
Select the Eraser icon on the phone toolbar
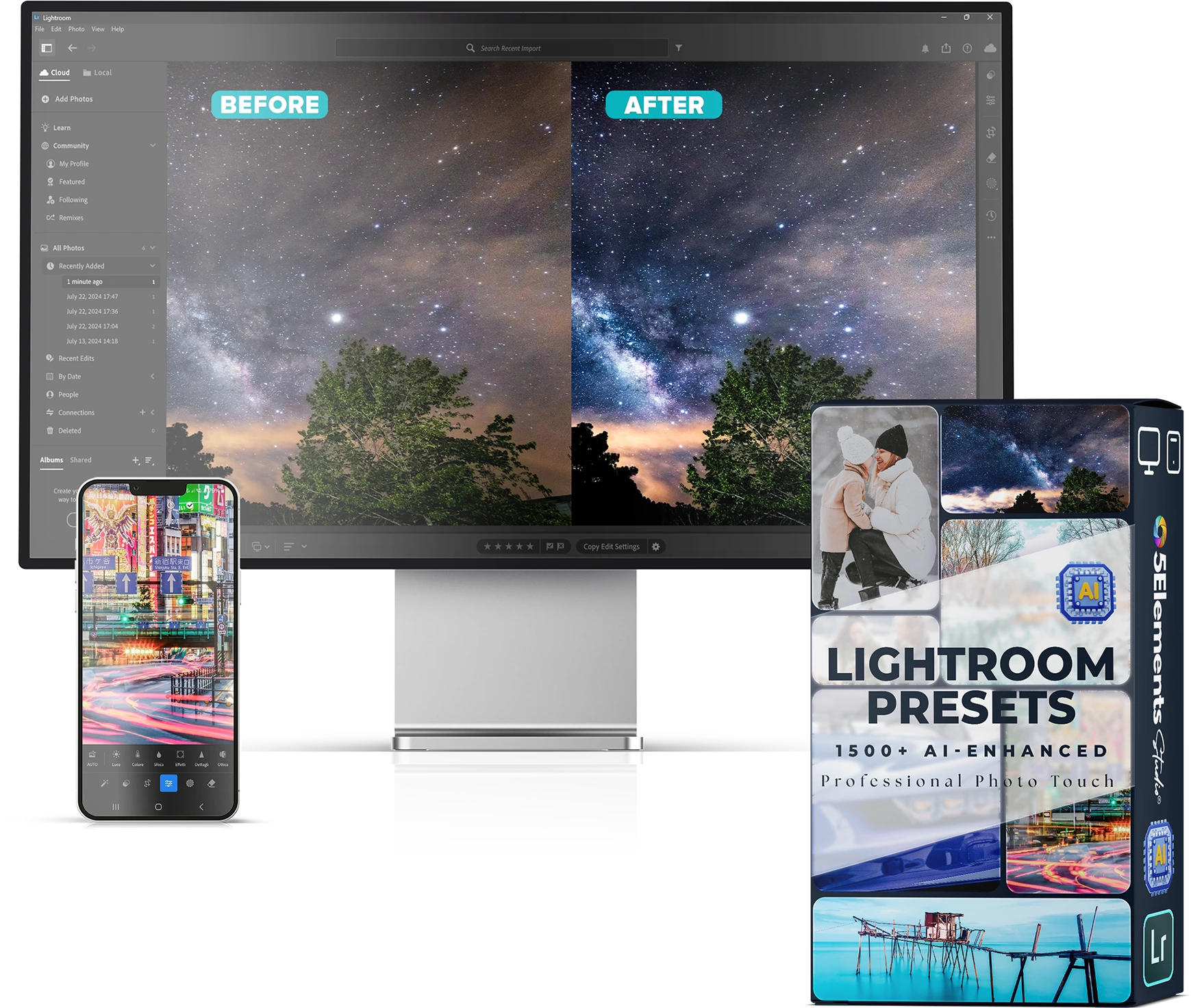tap(211, 784)
